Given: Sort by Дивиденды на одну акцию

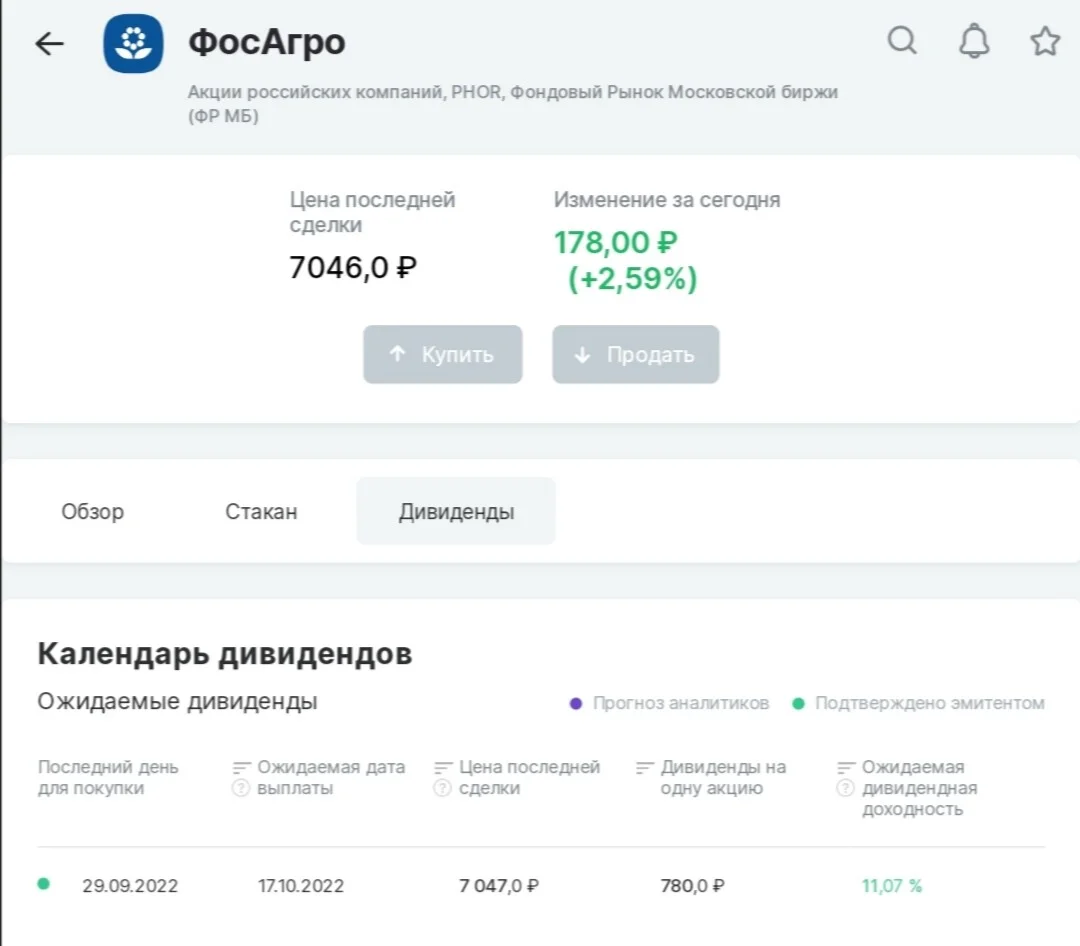Looking at the screenshot, I should 645,767.
